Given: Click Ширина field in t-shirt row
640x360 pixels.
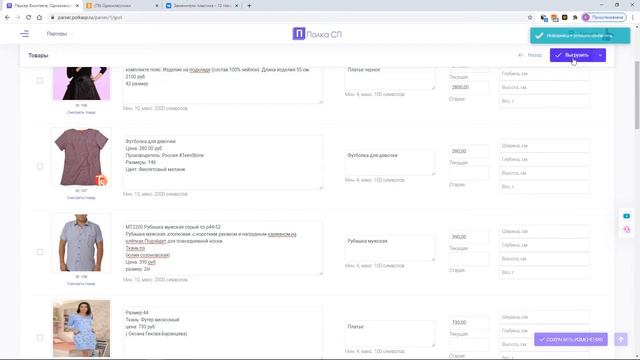Looking at the screenshot, I should tap(544, 146).
